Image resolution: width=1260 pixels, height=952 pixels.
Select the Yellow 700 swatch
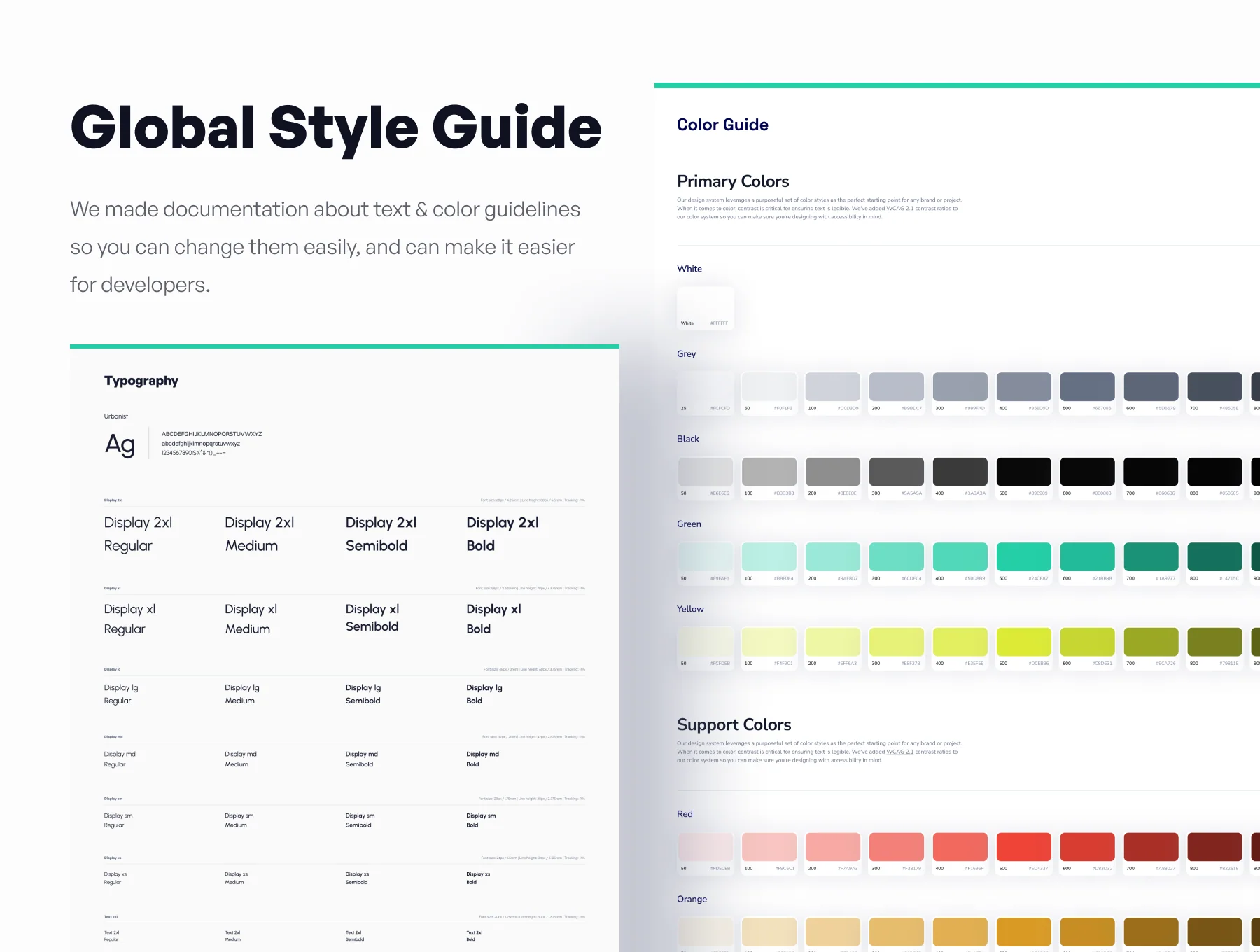point(1151,648)
